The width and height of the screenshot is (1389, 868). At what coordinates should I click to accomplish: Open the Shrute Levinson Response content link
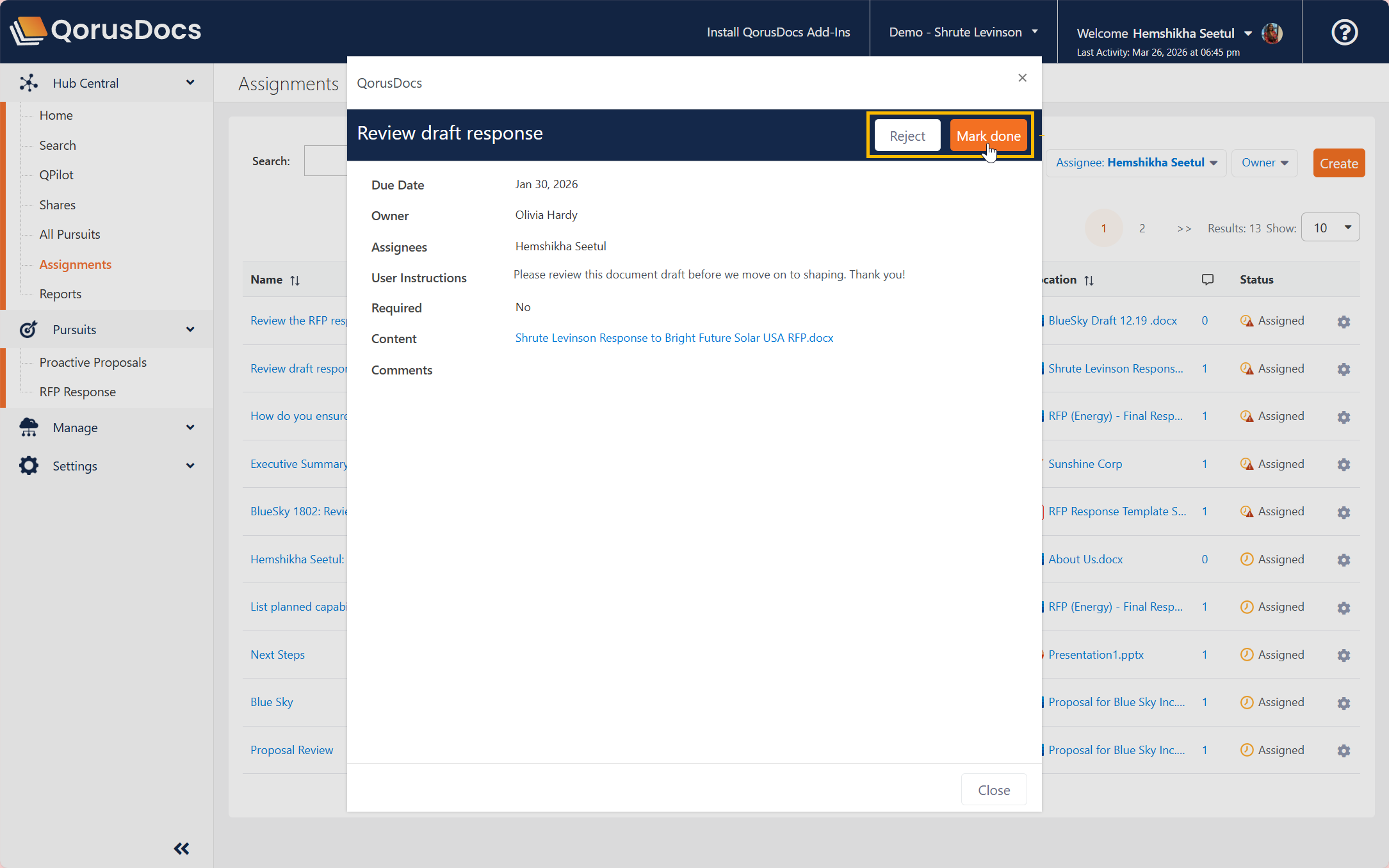coord(674,338)
